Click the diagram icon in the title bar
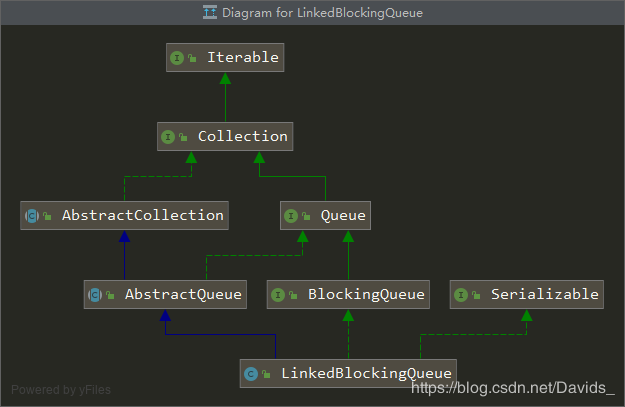 click(x=210, y=12)
